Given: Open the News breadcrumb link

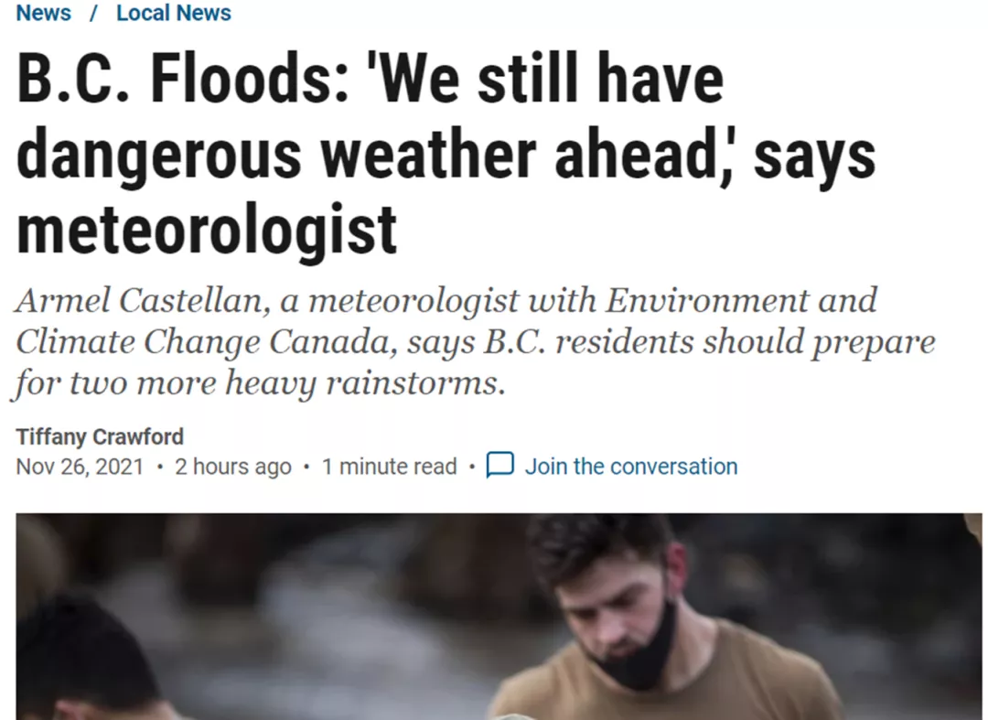Looking at the screenshot, I should click(x=43, y=13).
